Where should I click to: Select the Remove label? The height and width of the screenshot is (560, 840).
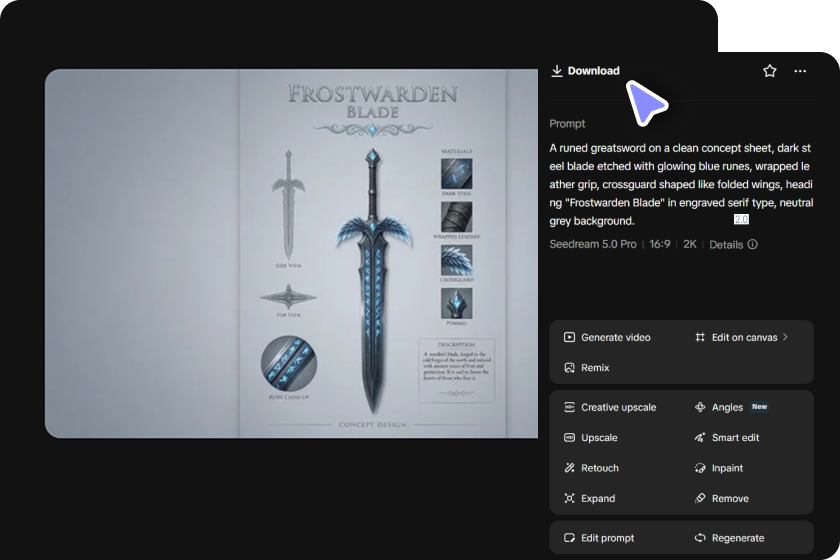coord(730,498)
